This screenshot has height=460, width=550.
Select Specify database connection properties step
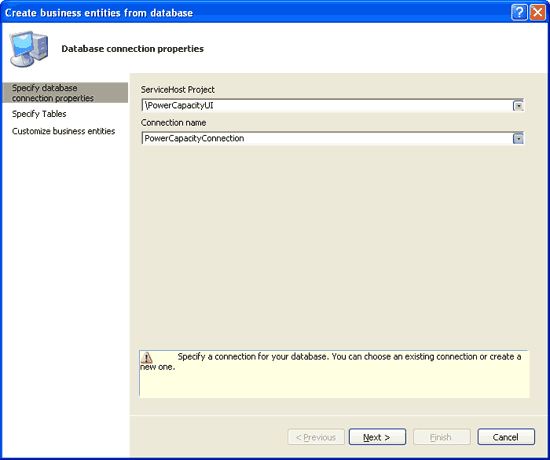(x=65, y=93)
